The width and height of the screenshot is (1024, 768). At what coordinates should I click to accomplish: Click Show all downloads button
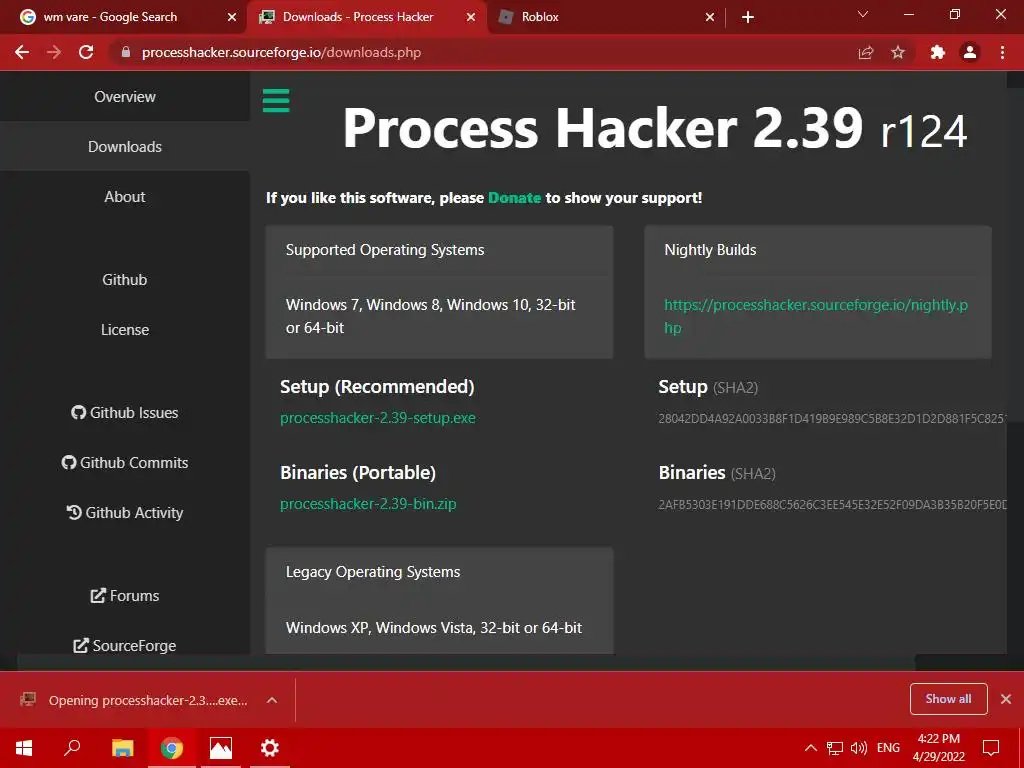tap(948, 699)
